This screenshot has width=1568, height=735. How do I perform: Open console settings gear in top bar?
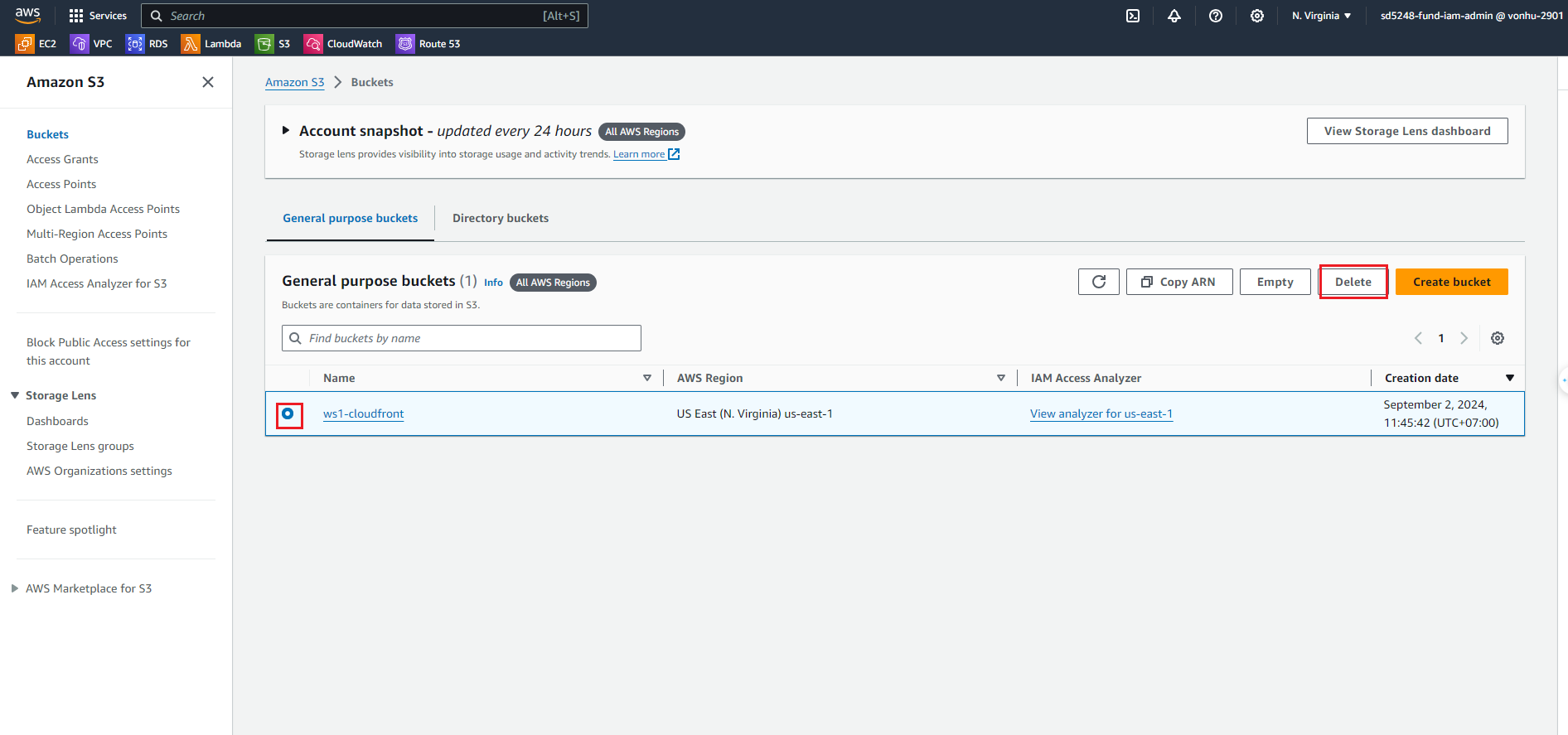coord(1257,16)
